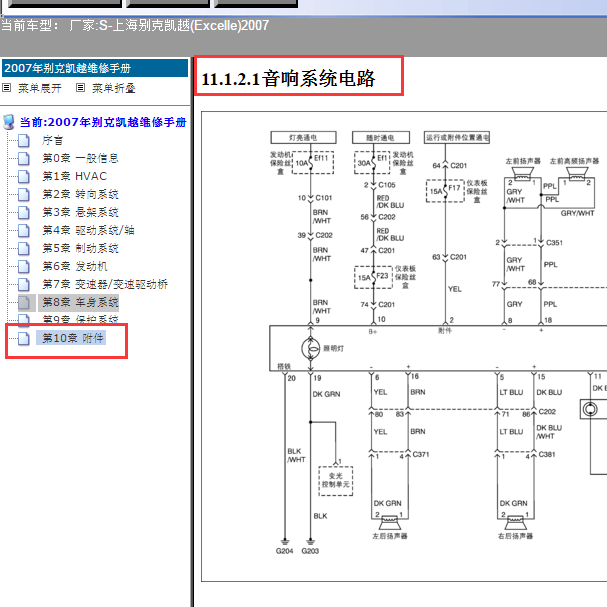Viewport: 607px width, 607px height.
Task: Open 第6章 发动机 chapter
Action: tap(75, 266)
